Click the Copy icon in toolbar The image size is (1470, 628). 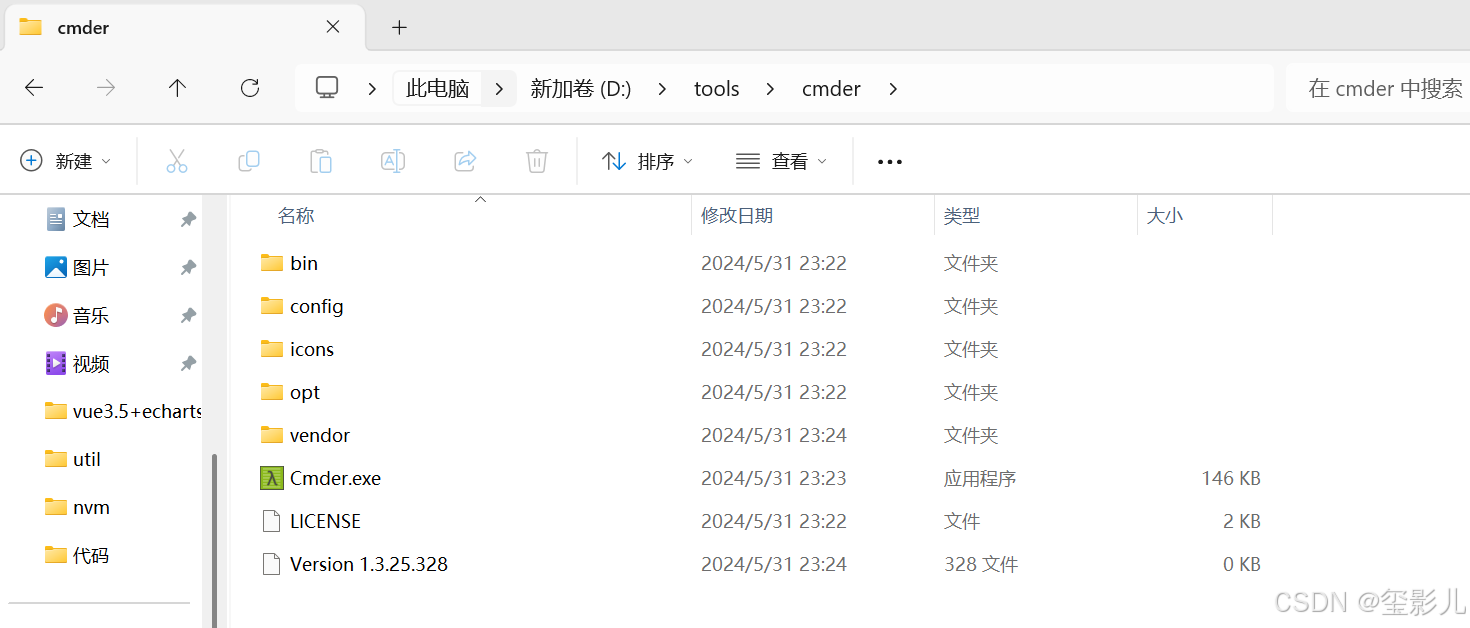click(x=249, y=161)
